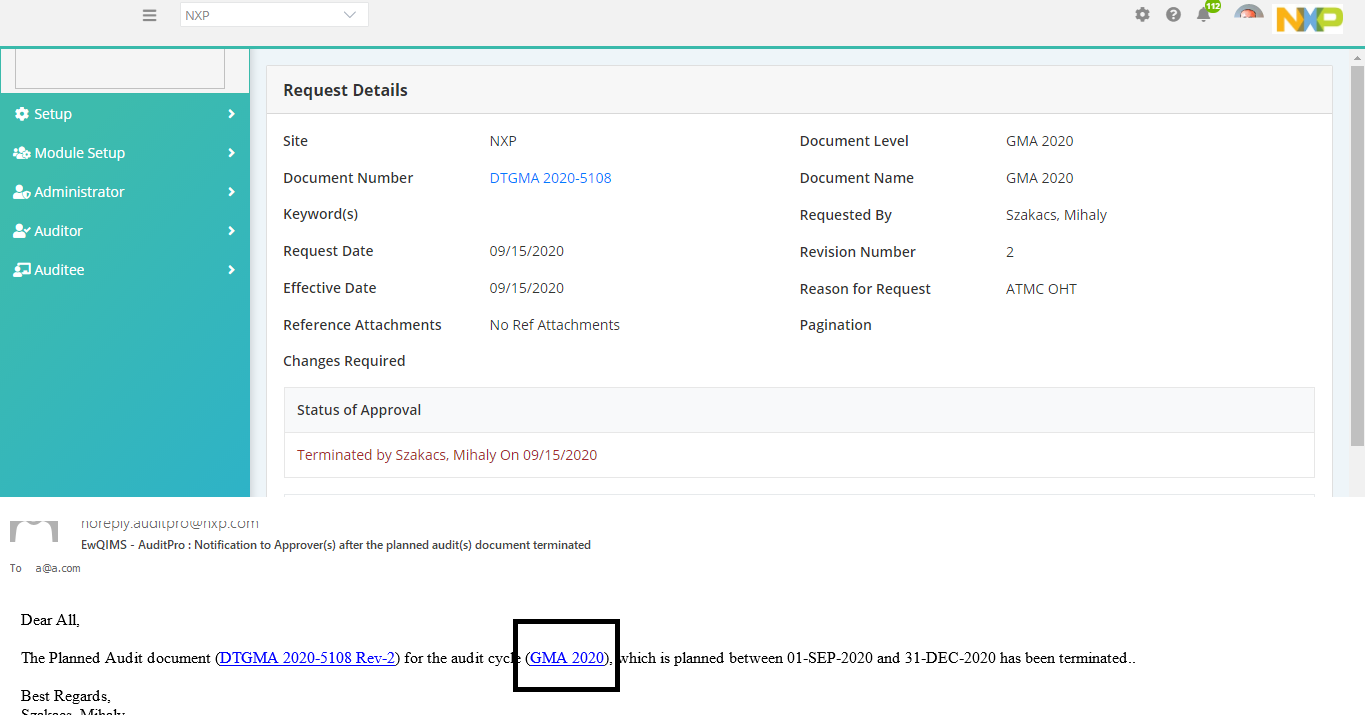Click the Pagination label
Viewport: 1365px width, 715px height.
[x=836, y=325]
